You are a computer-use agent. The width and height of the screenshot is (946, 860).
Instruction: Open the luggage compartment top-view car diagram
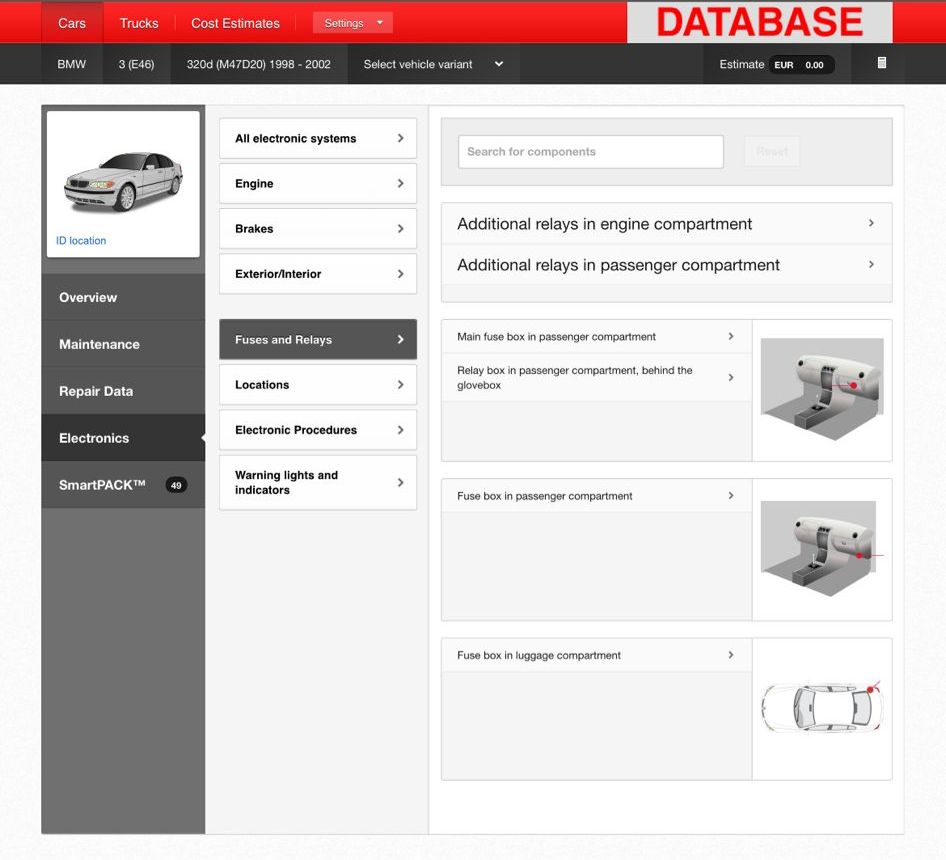821,708
